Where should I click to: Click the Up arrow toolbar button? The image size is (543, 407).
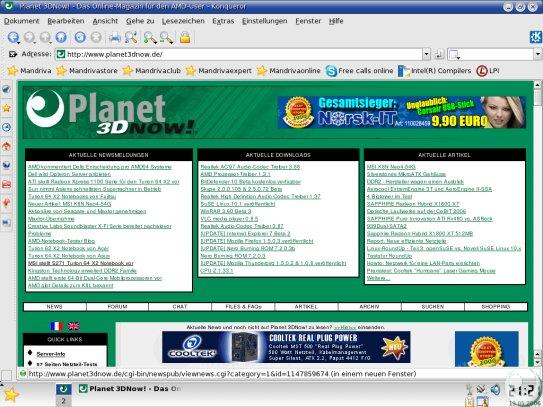(x=45, y=37)
